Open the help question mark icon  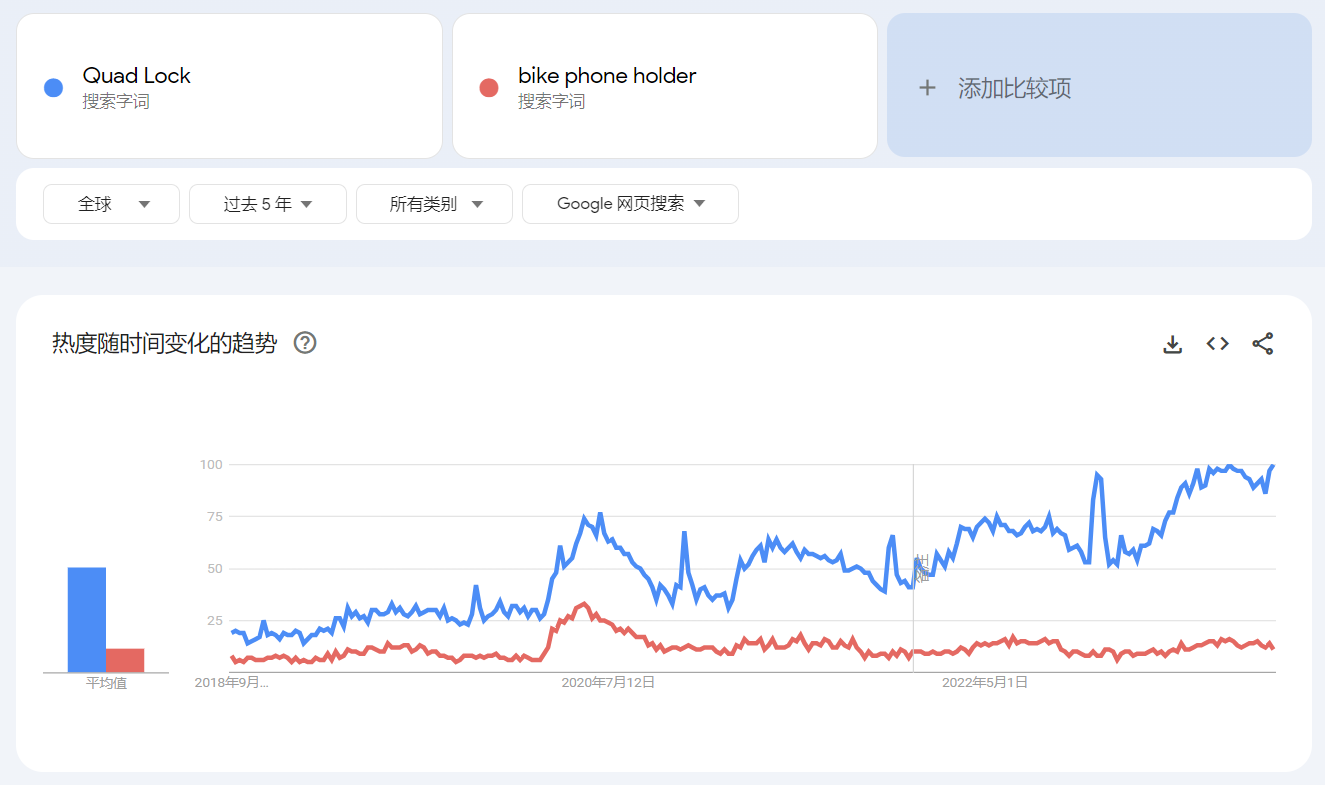coord(305,343)
